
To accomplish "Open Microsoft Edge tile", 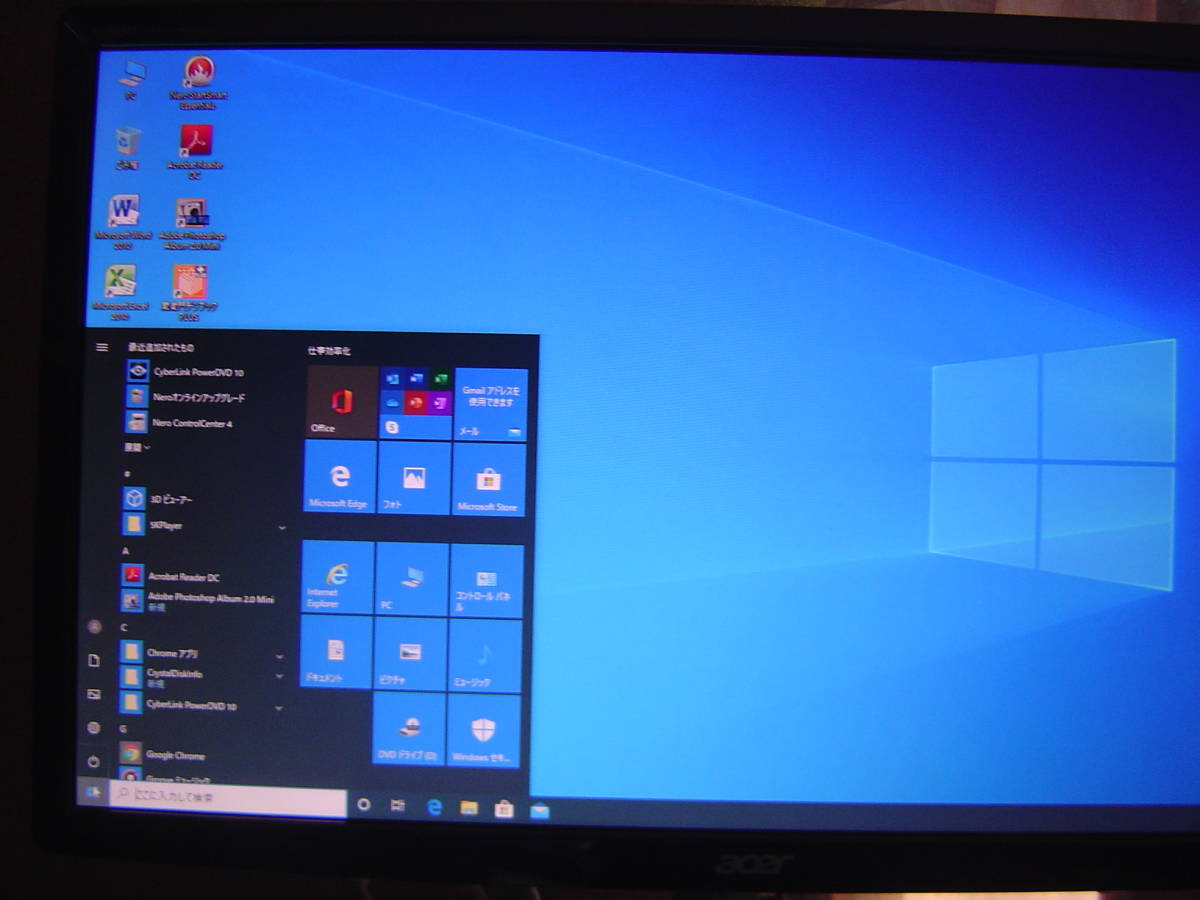I will click(339, 478).
